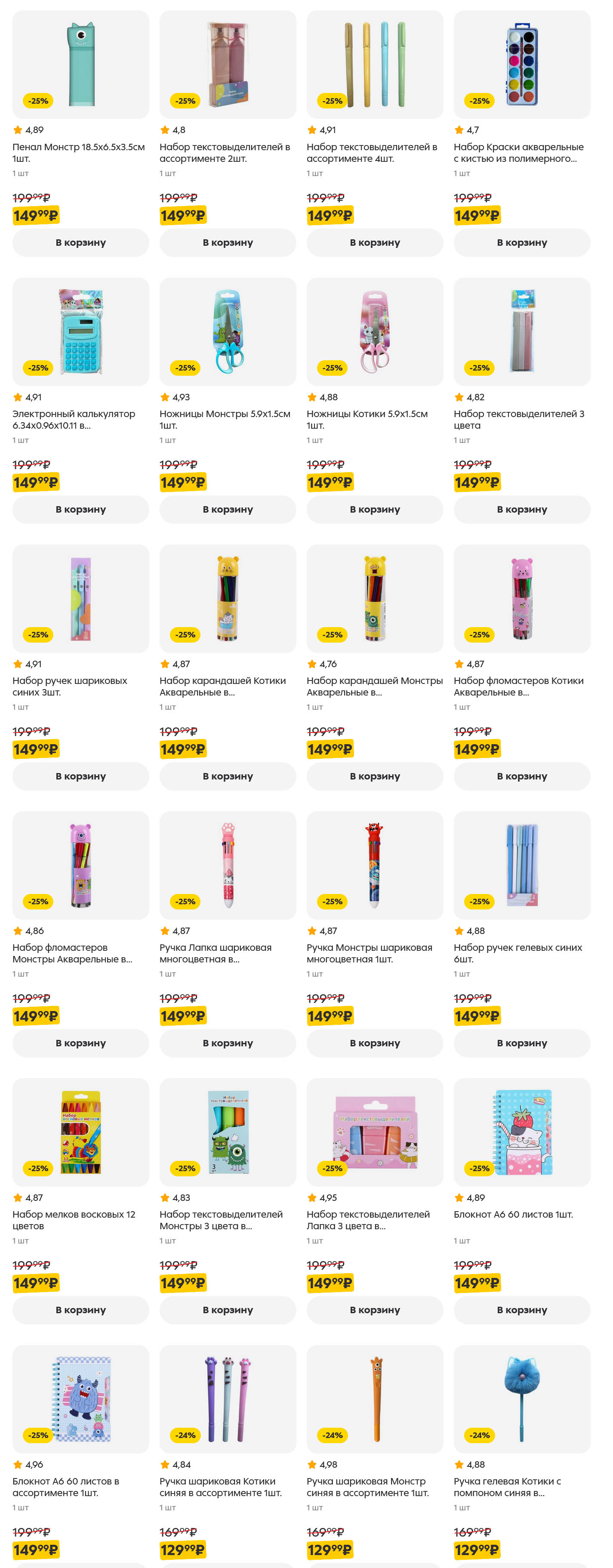Add Ножницы Котики to the cart
Image resolution: width=613 pixels, height=1568 pixels.
[x=375, y=510]
